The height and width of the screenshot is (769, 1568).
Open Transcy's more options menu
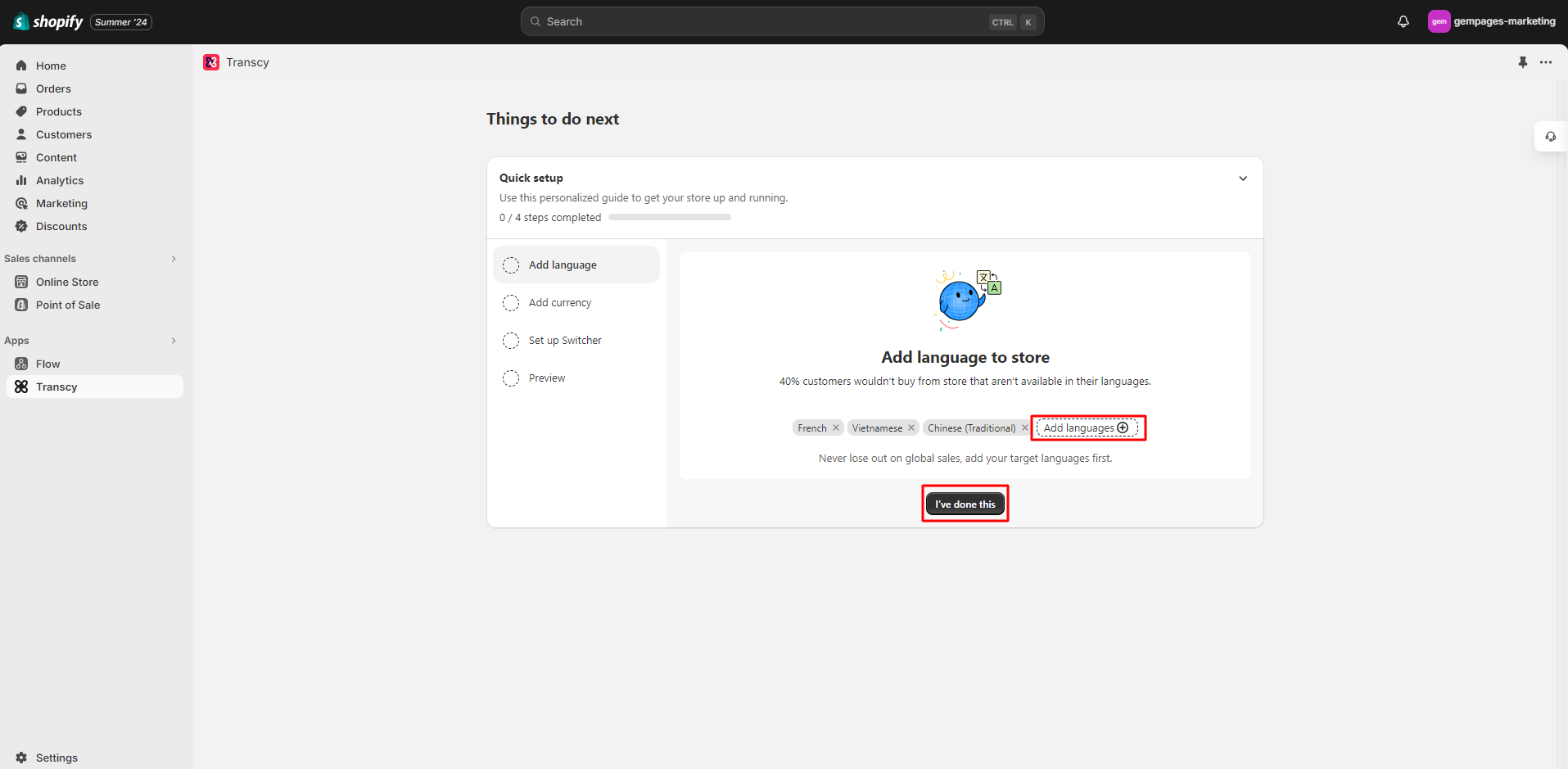(x=1547, y=62)
